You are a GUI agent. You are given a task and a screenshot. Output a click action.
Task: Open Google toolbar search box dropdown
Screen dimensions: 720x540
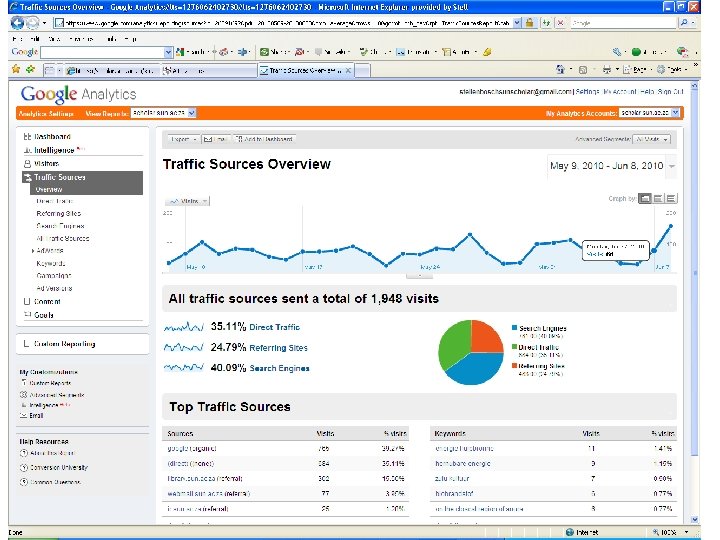[168, 52]
